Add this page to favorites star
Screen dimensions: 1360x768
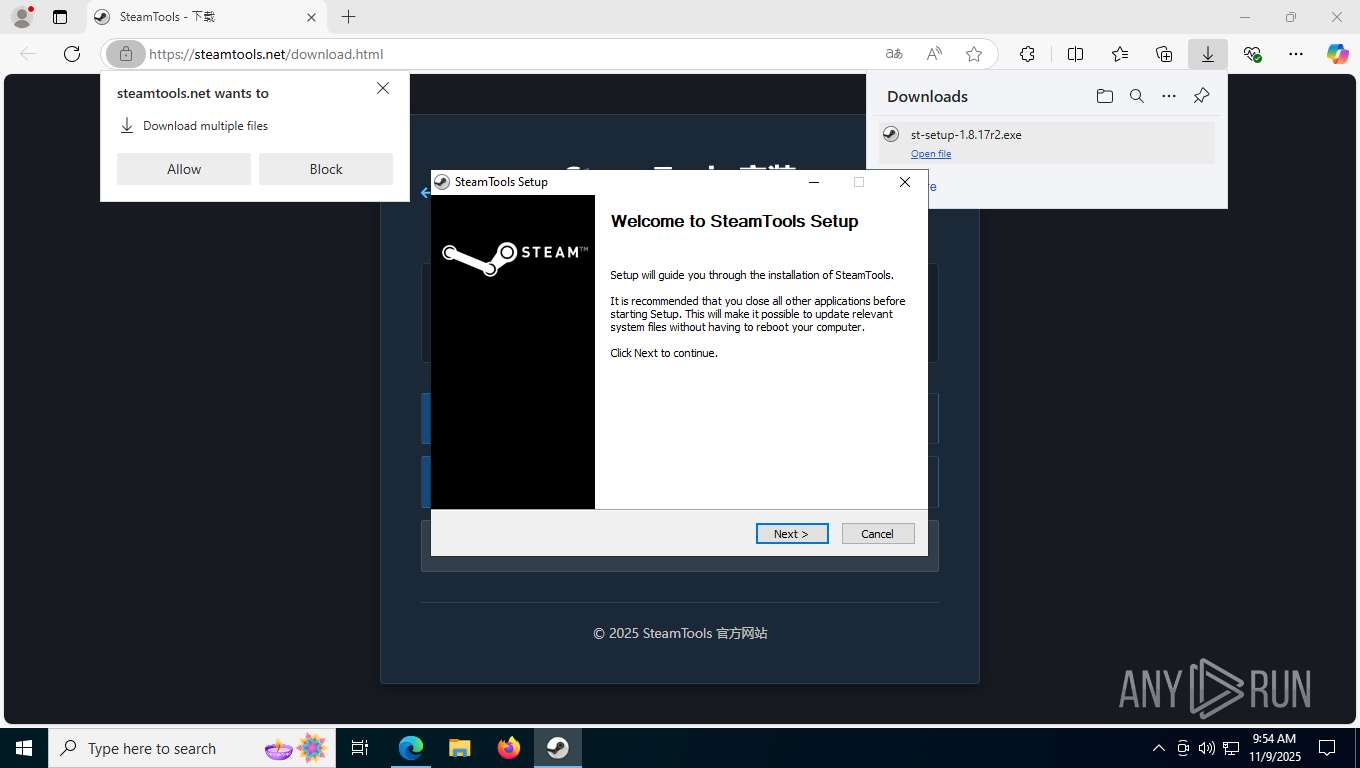(974, 54)
